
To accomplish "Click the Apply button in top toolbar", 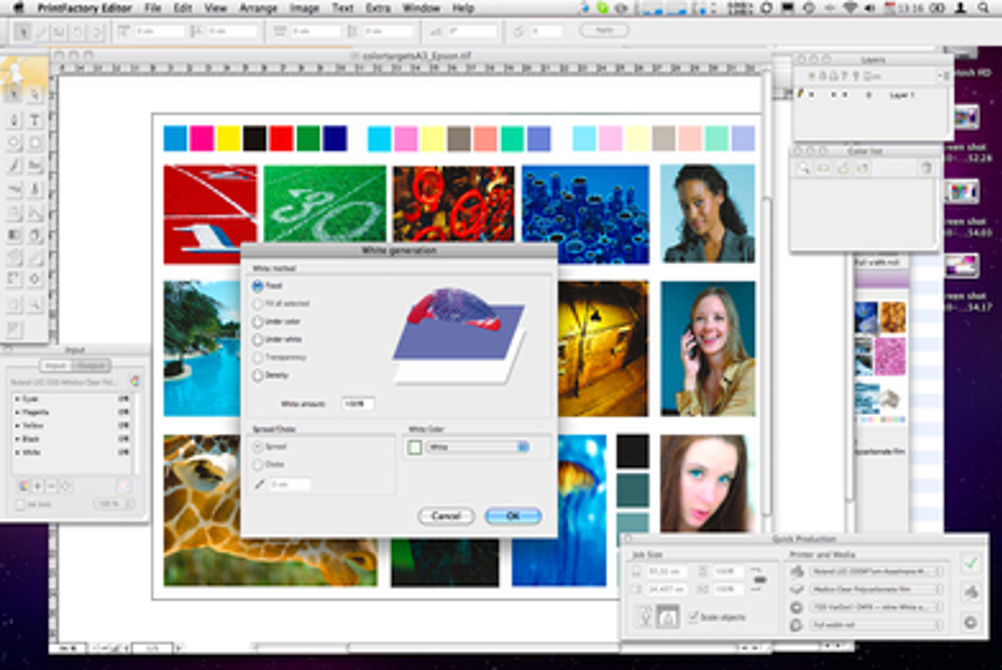I will point(604,30).
